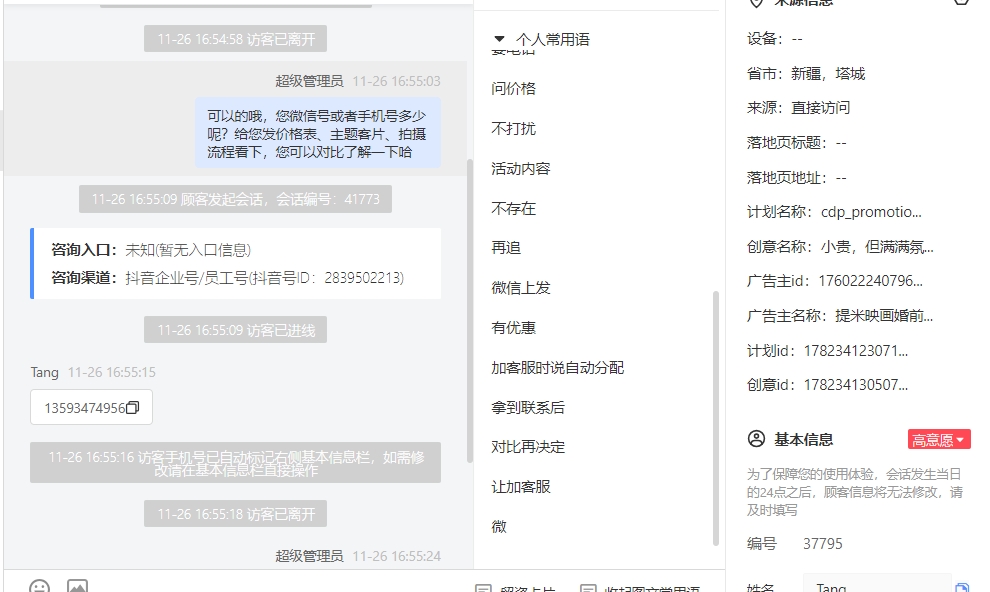Click the notice 11-26 16:55:18 访客已离开

236,514
